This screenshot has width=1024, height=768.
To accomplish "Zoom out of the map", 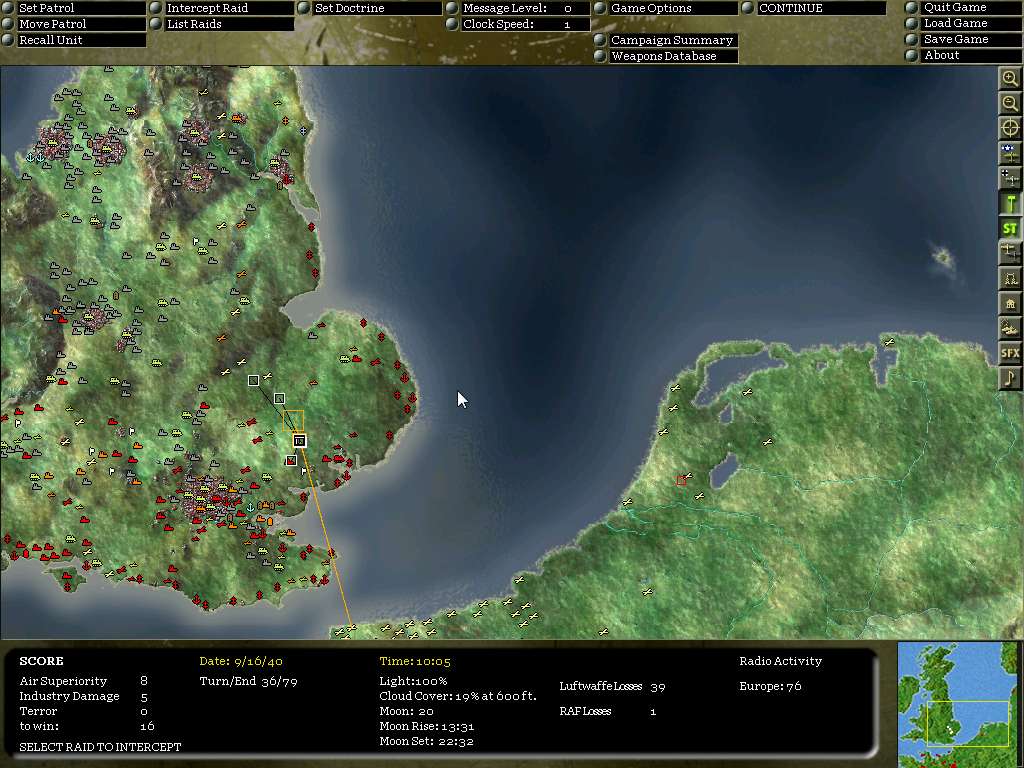I will coord(1010,103).
